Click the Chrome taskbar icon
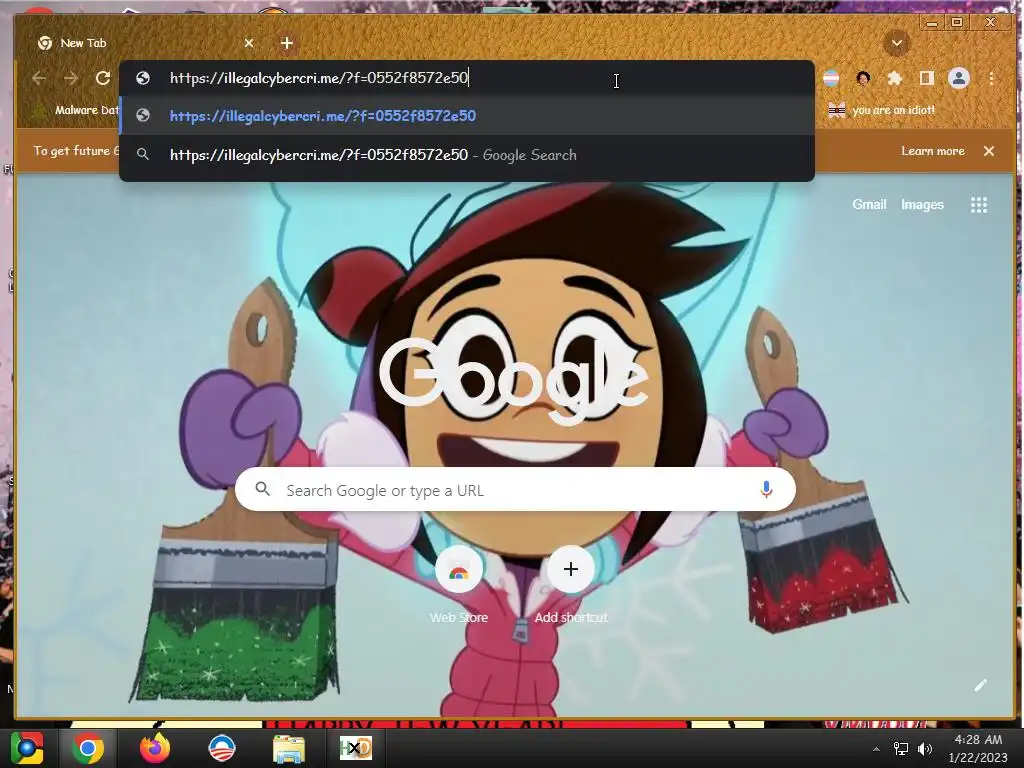Viewport: 1024px width, 768px height. (x=88, y=748)
